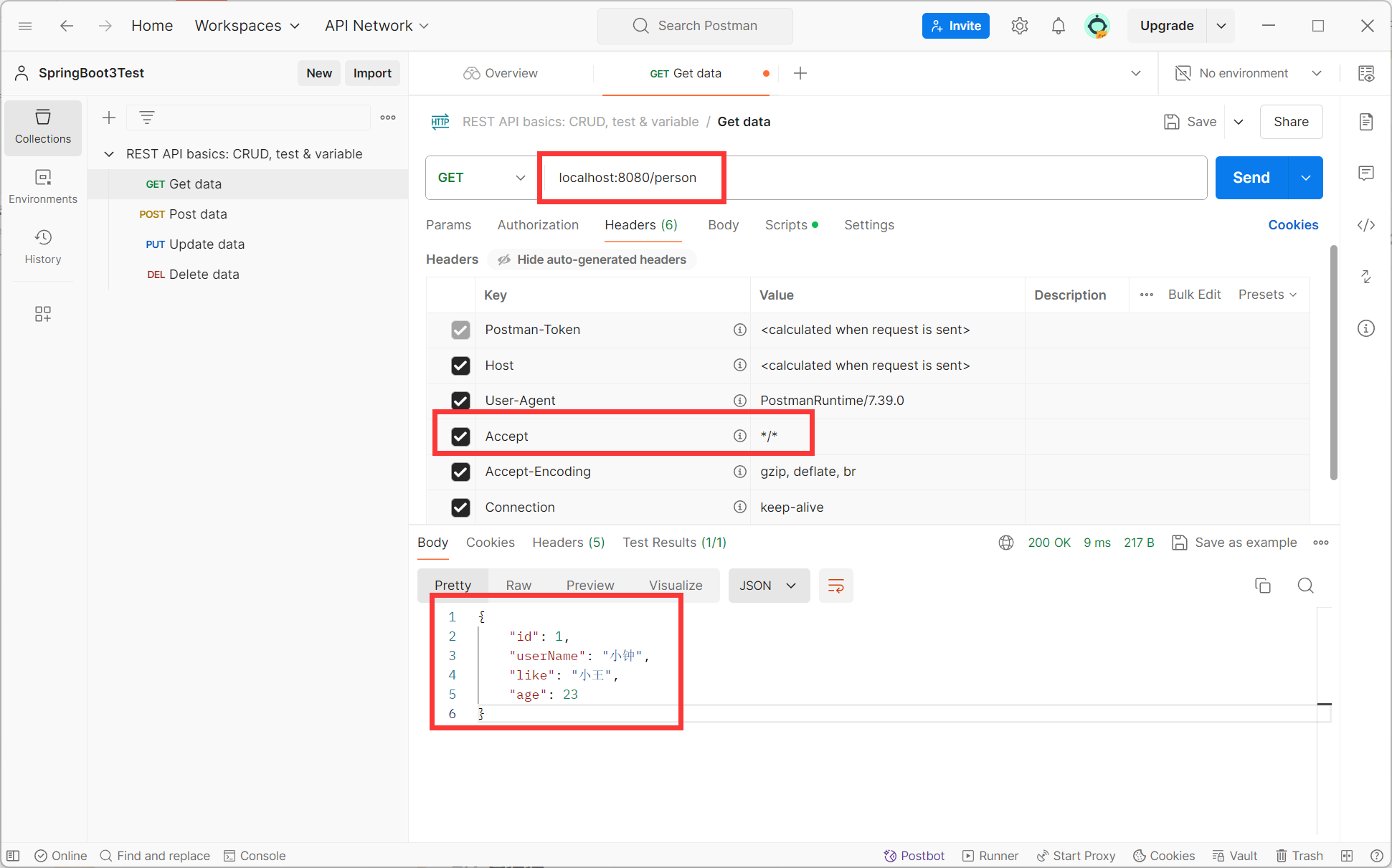Click the Invite button

955,26
